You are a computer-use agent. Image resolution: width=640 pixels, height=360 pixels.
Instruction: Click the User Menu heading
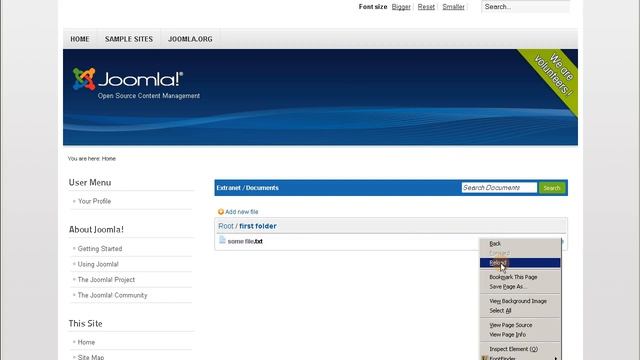click(90, 182)
